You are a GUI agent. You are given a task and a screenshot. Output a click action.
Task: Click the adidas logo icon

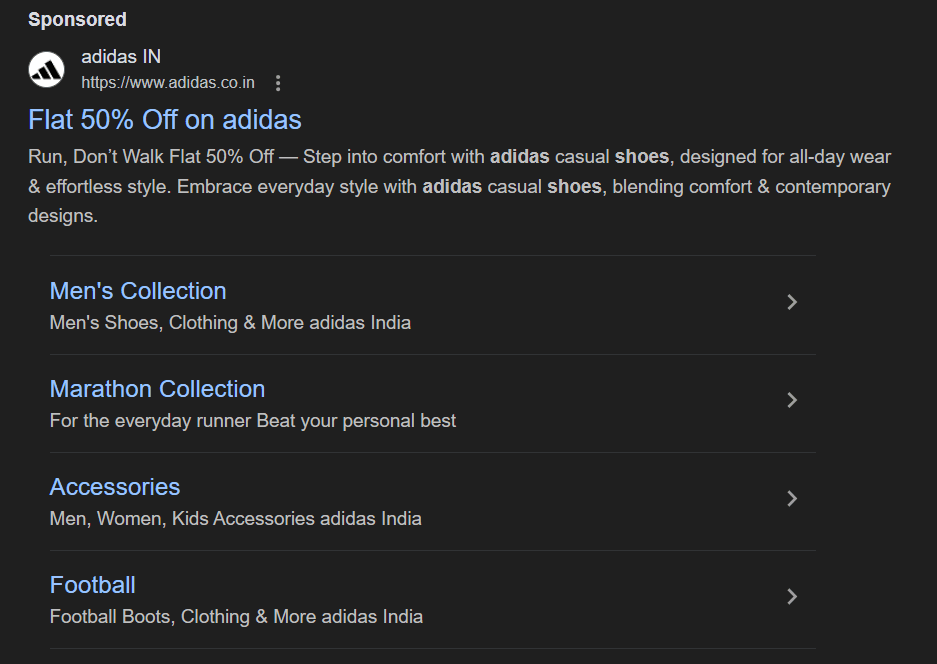[x=47, y=69]
